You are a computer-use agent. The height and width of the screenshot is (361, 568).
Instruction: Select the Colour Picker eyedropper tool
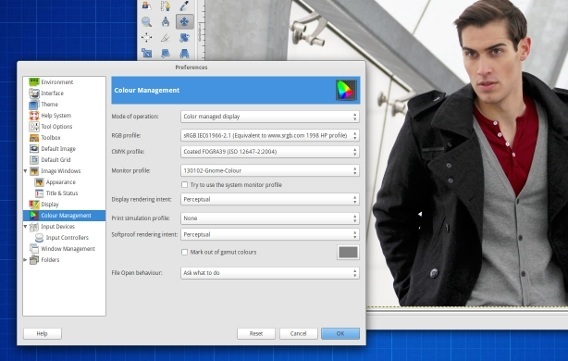tap(184, 5)
